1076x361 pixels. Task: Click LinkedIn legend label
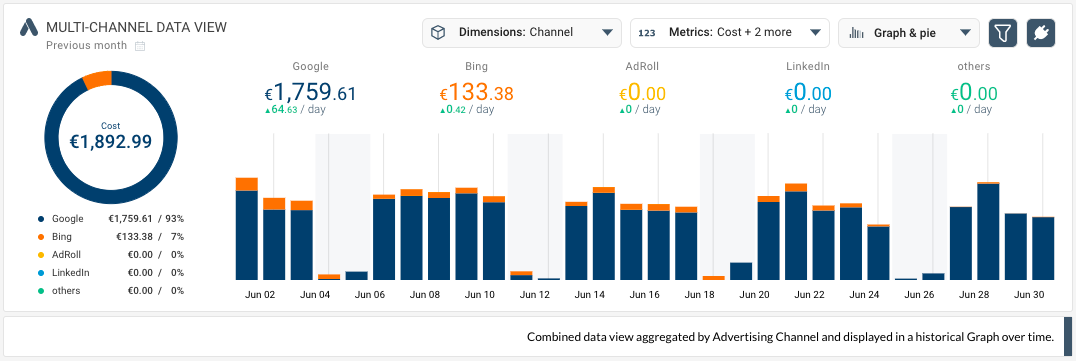click(x=71, y=272)
